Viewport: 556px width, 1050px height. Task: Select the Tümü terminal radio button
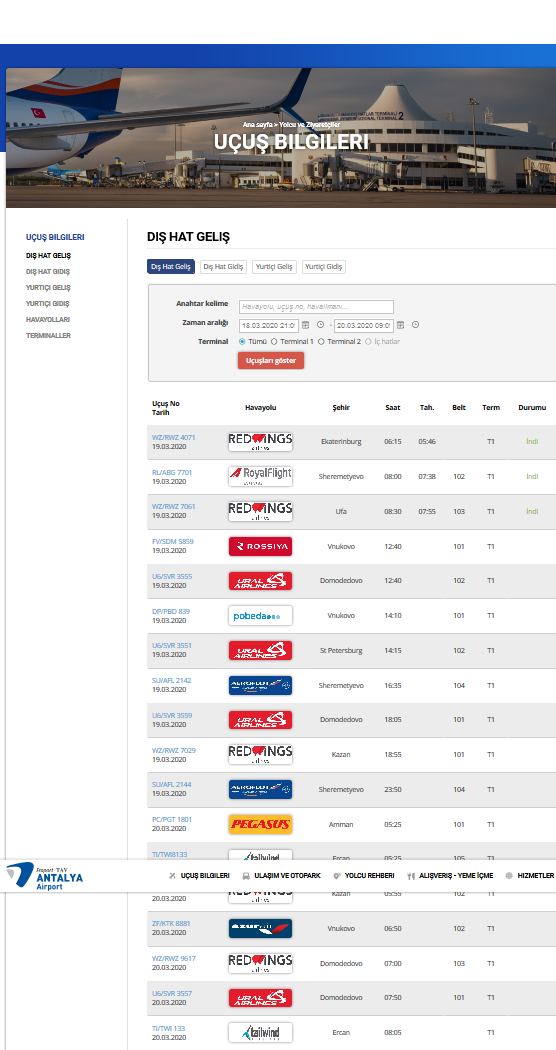point(242,342)
